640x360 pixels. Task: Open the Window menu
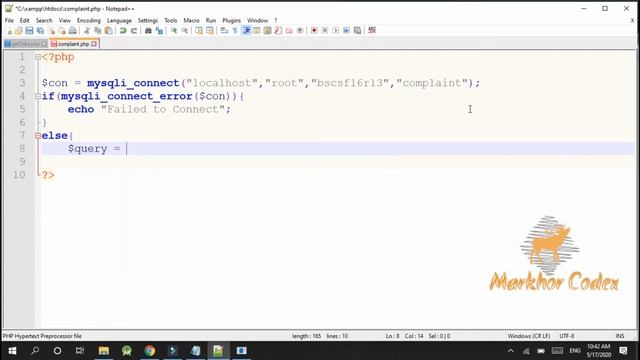tap(257, 20)
